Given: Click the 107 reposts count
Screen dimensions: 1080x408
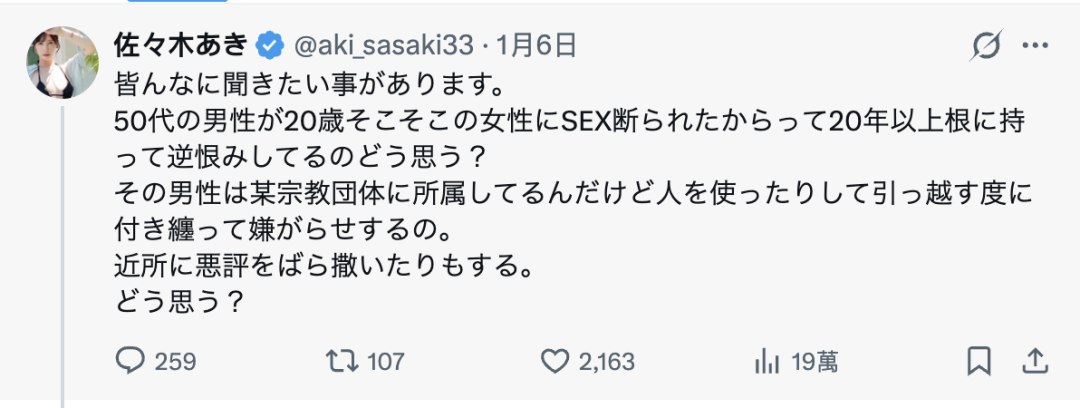Looking at the screenshot, I should [386, 361].
